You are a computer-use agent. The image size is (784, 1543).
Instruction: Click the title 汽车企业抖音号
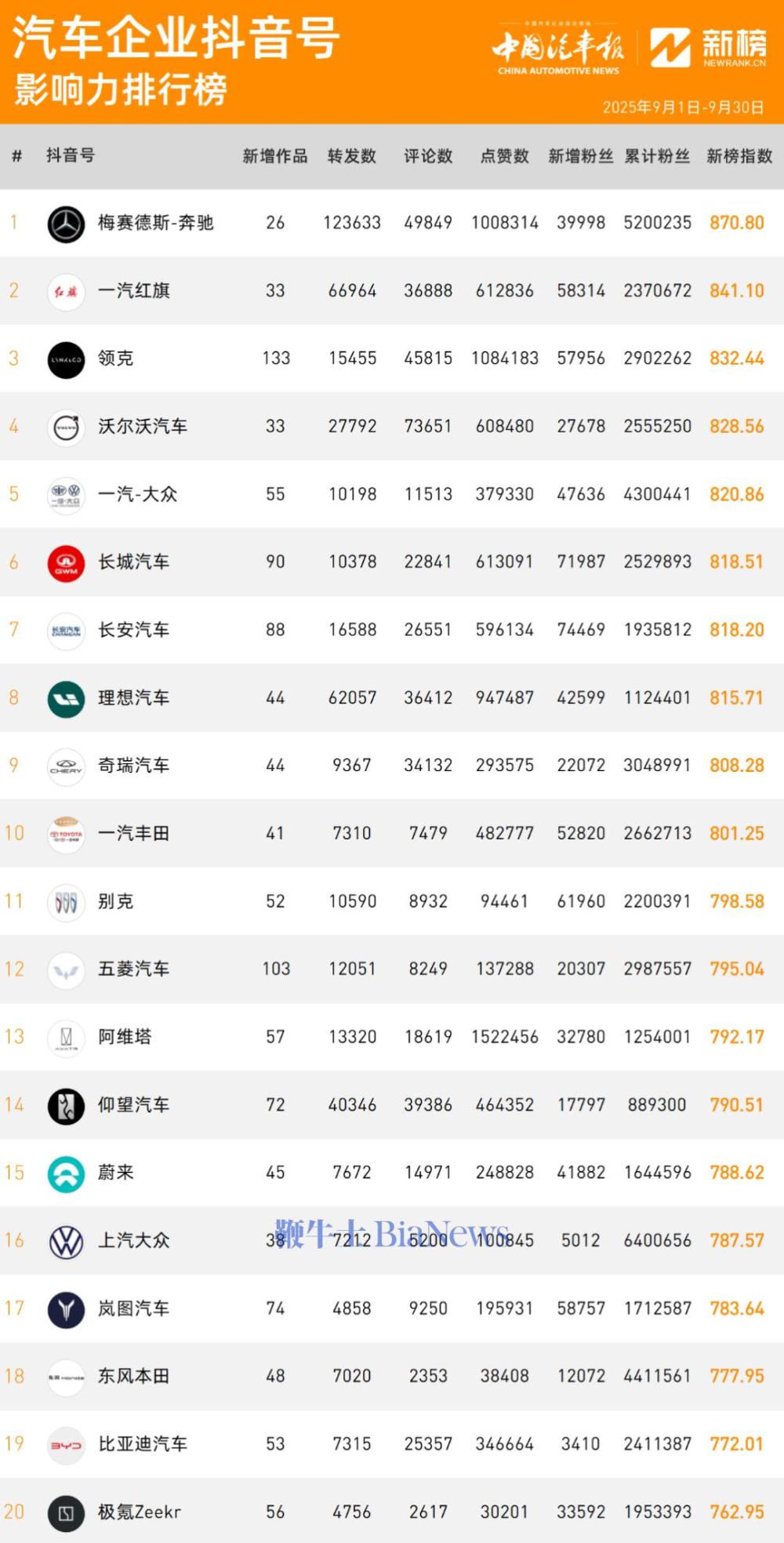[x=176, y=38]
